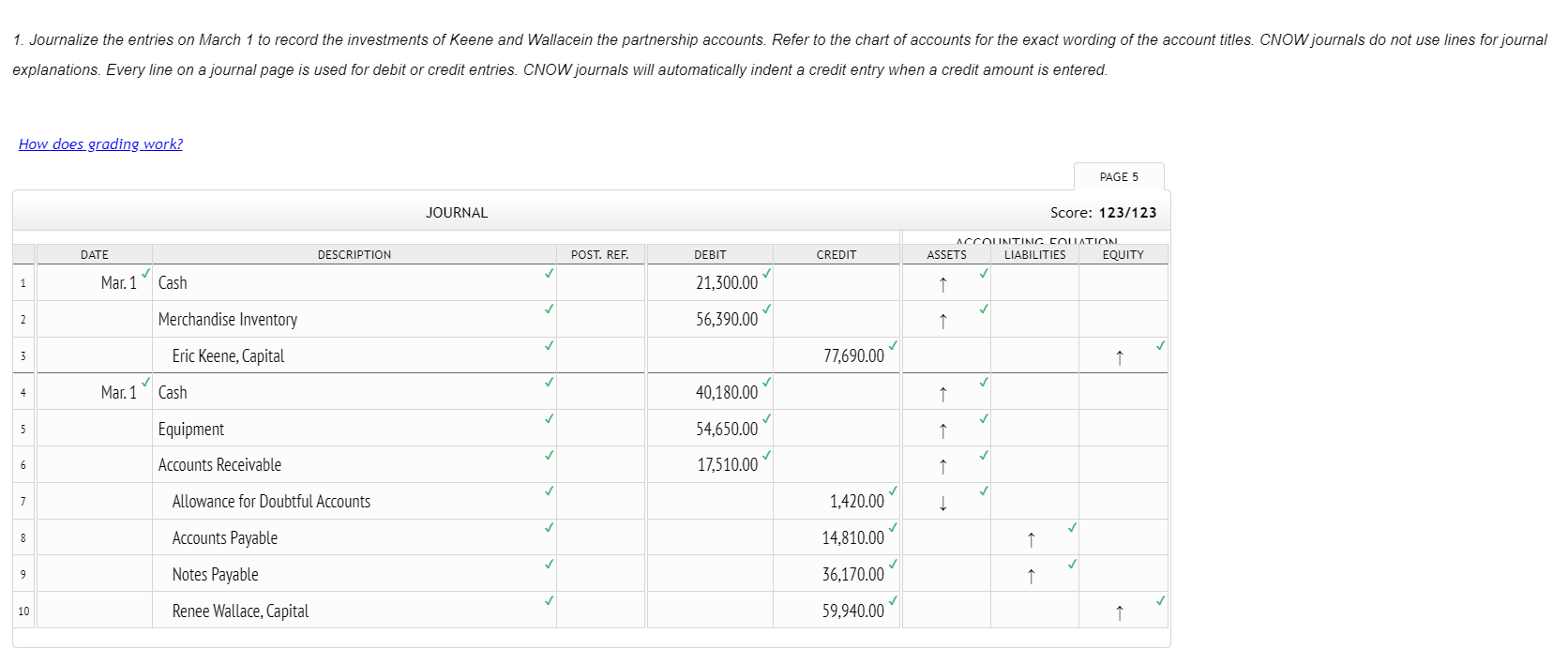Click the DESCRIPTION column header
Viewport: 1568px width, 649px height.
(x=354, y=254)
